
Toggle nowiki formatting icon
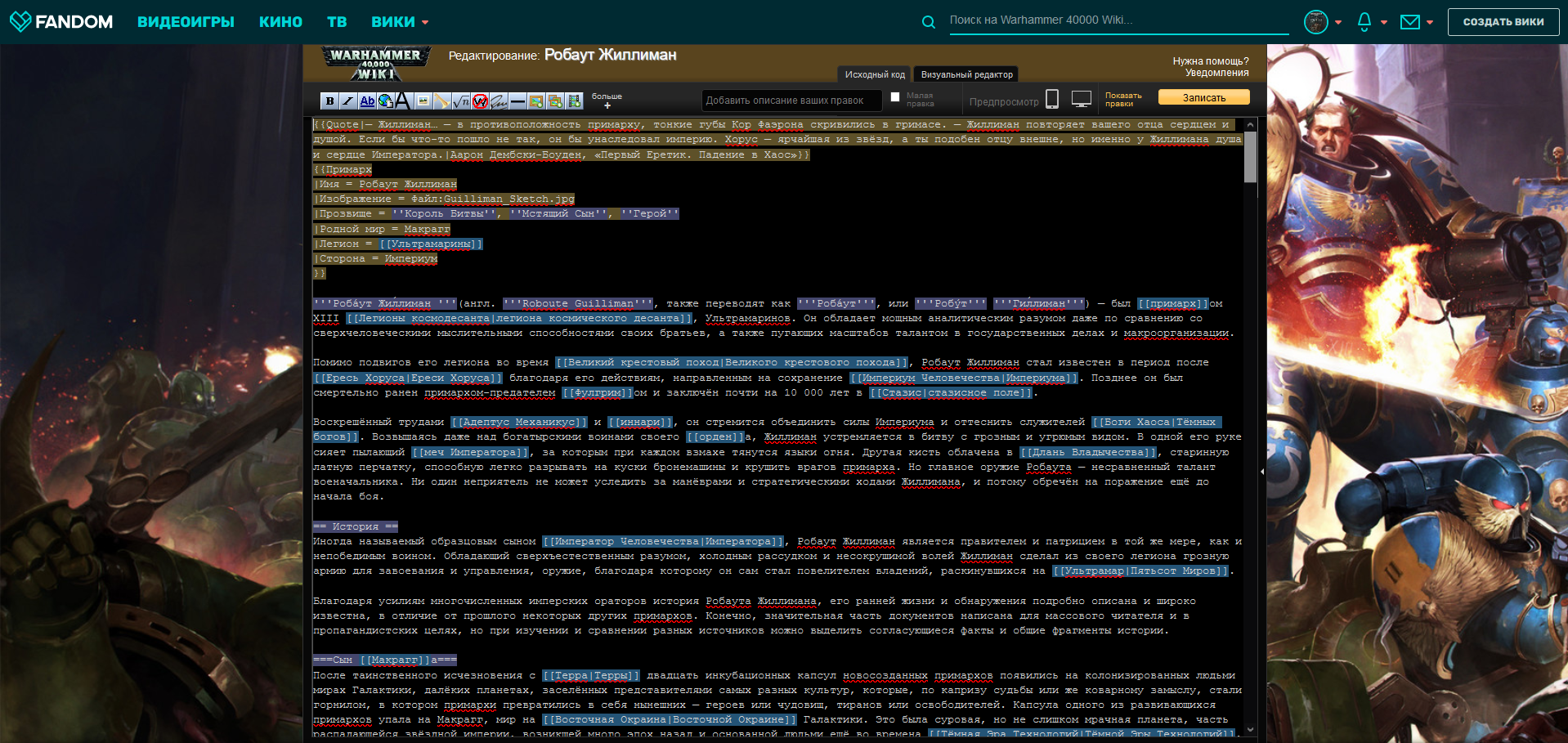[480, 101]
